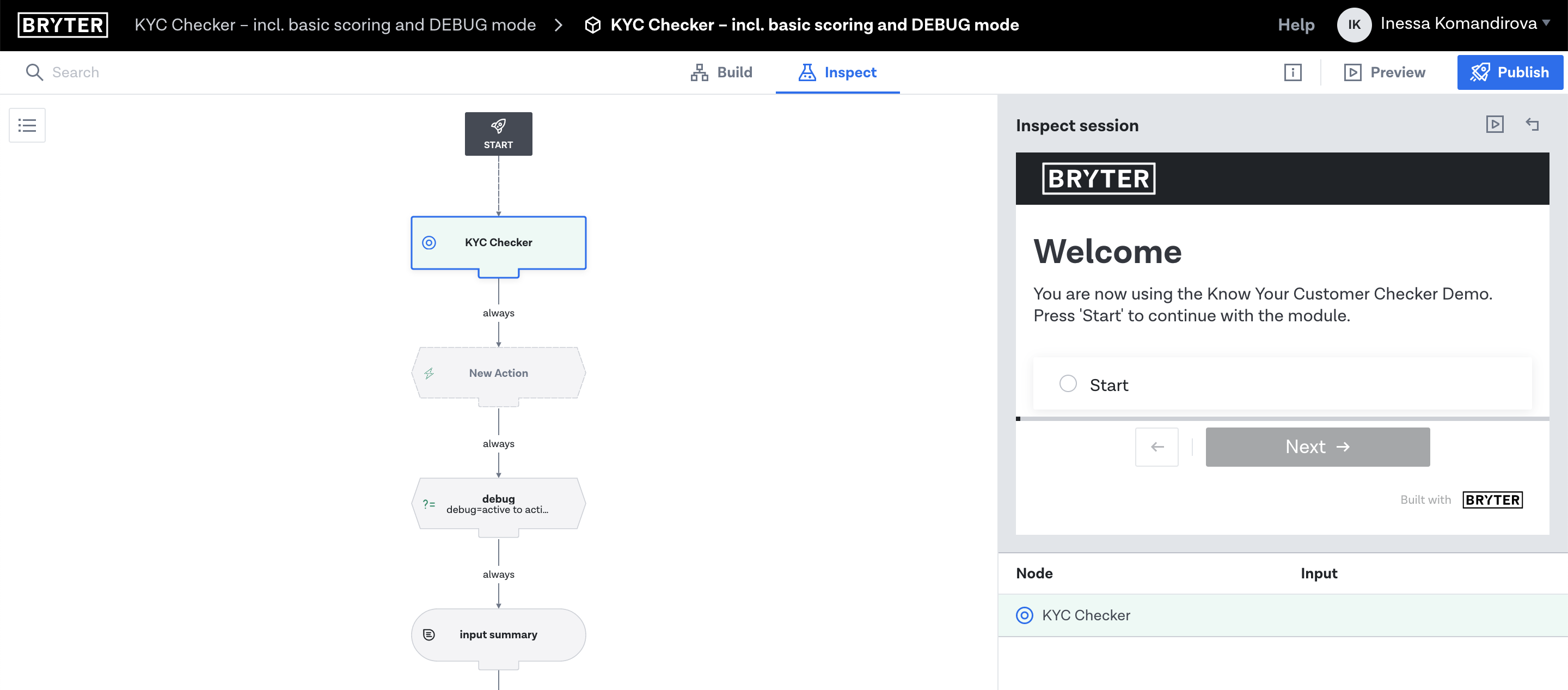1568x690 pixels.
Task: Click the Welcome heading
Action: click(1107, 252)
